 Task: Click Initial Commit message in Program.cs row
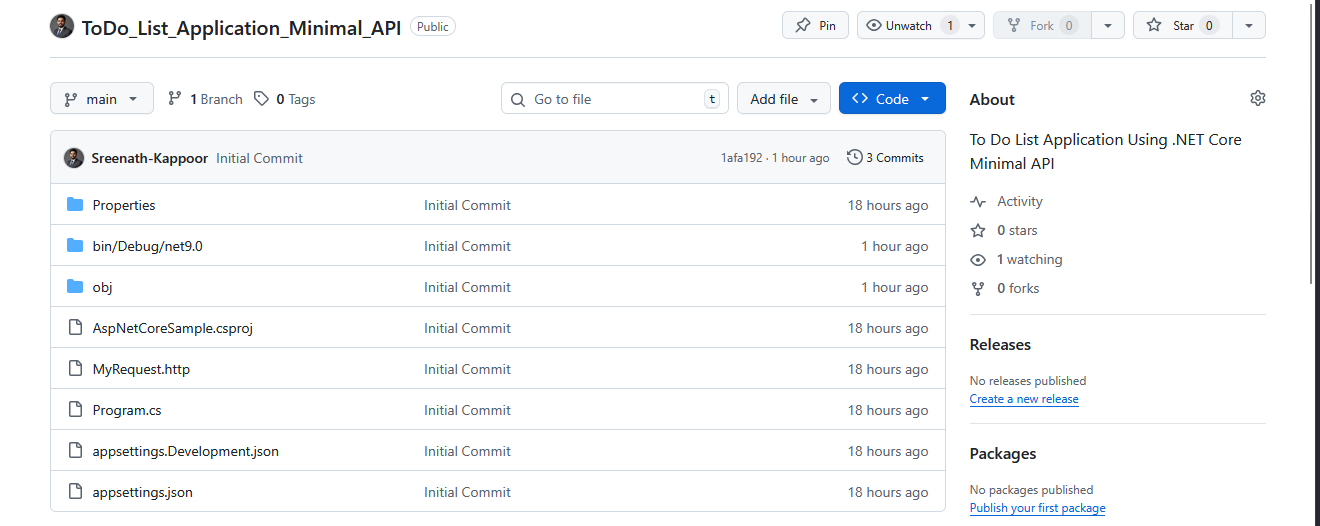point(467,410)
